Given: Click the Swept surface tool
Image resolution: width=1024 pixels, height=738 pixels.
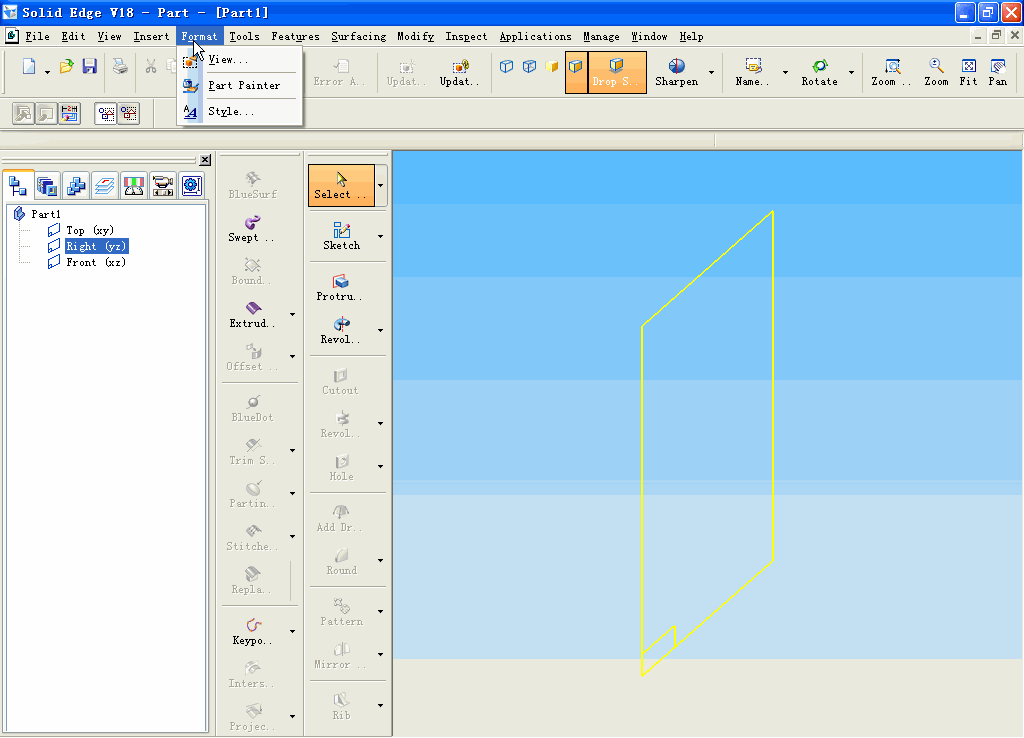Looking at the screenshot, I should click(x=252, y=229).
